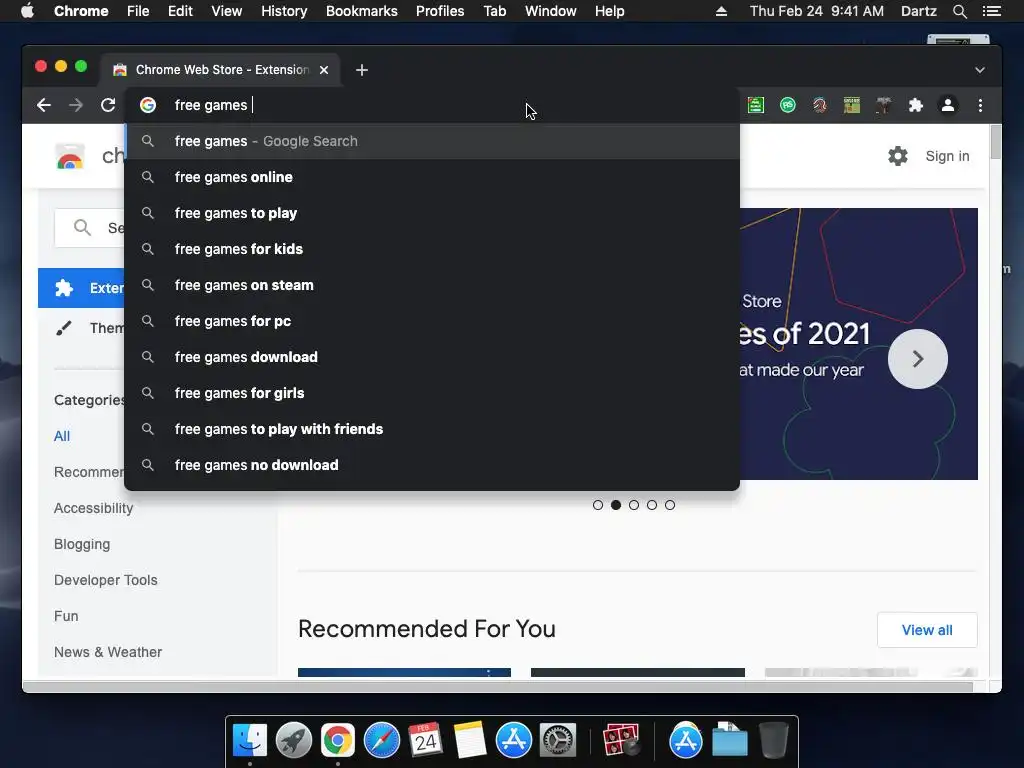Choose 'free games on steam' suggestion
Image resolution: width=1024 pixels, height=768 pixels.
pos(432,285)
